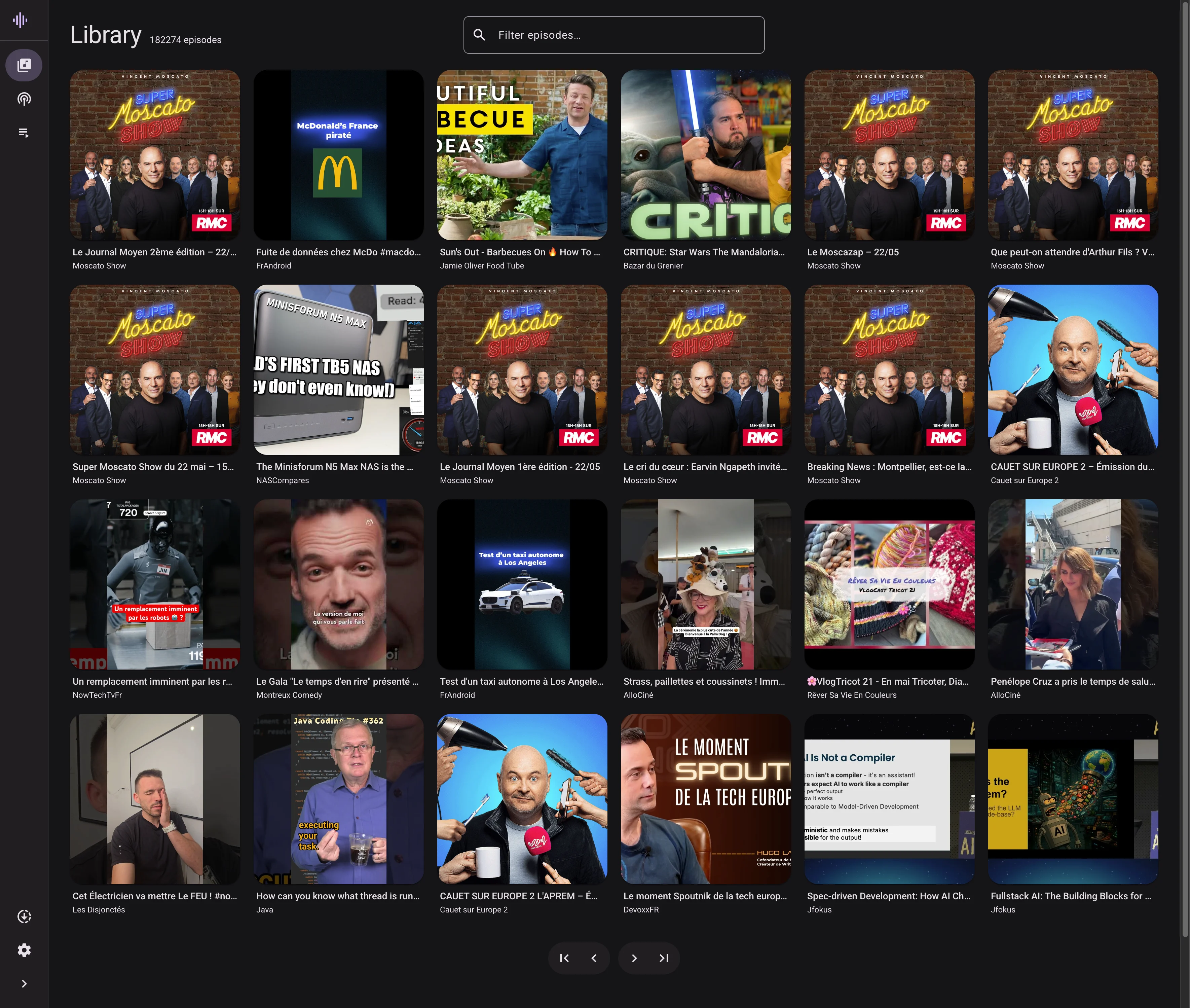Expand the sidebar with chevron arrow

24,984
